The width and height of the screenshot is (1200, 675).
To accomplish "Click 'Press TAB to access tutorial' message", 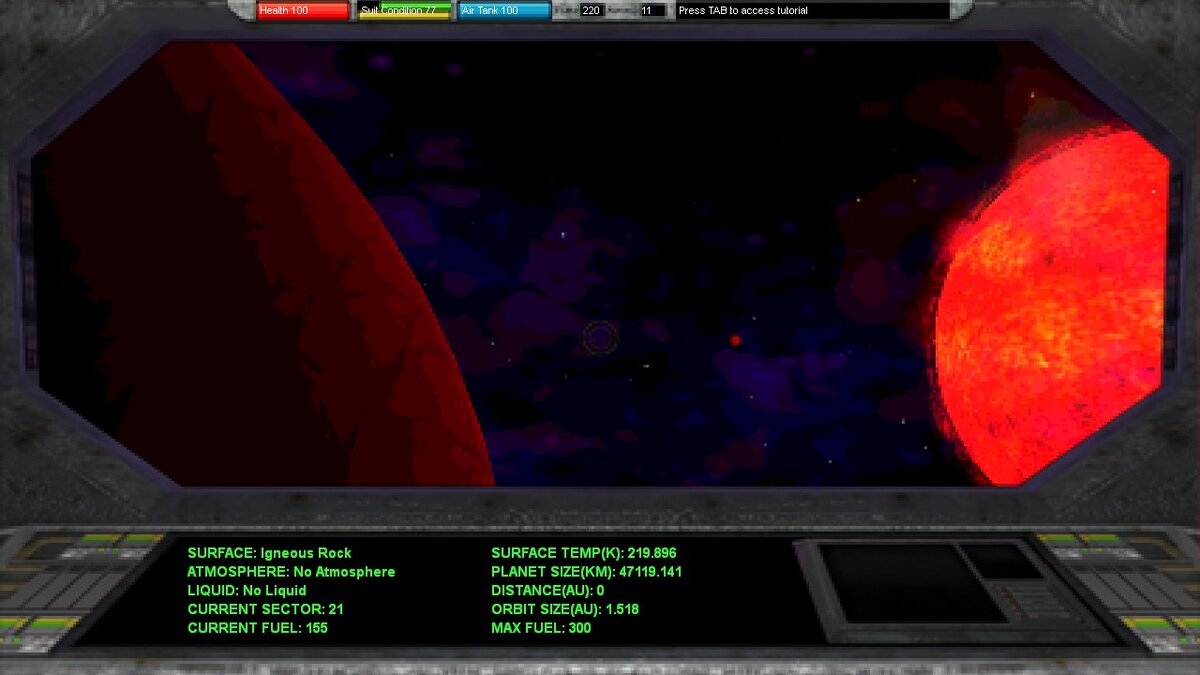I will pyautogui.click(x=743, y=10).
